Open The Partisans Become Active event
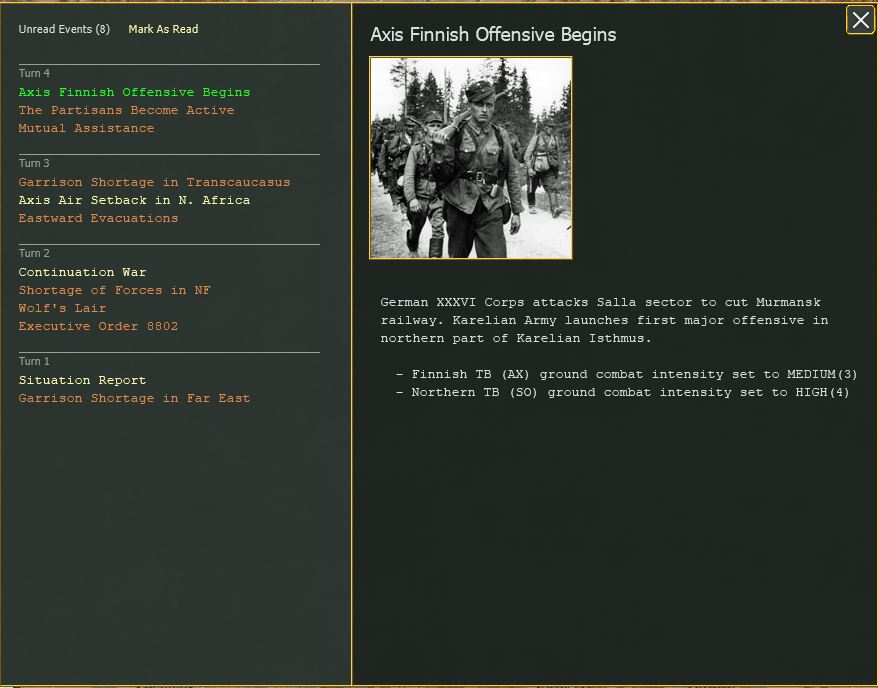 tap(127, 110)
